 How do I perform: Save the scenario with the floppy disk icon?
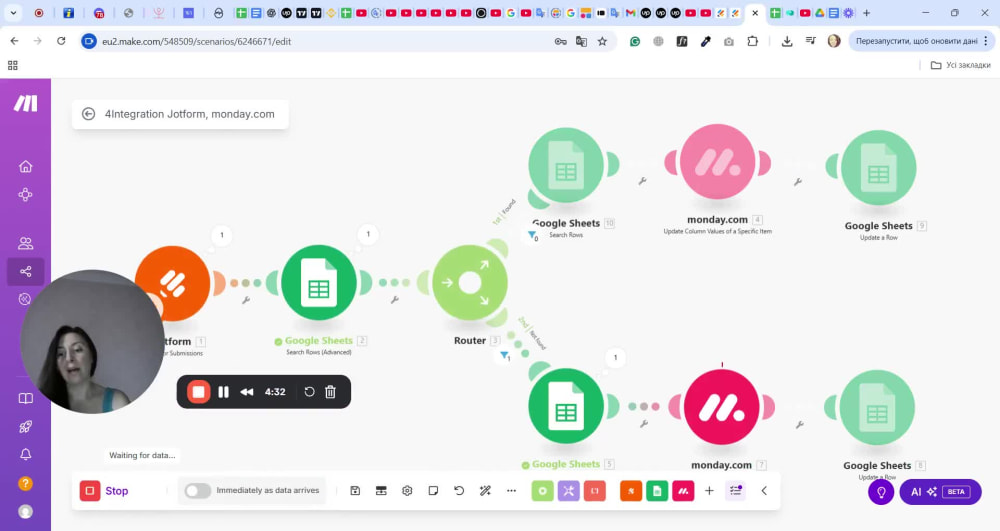click(355, 491)
